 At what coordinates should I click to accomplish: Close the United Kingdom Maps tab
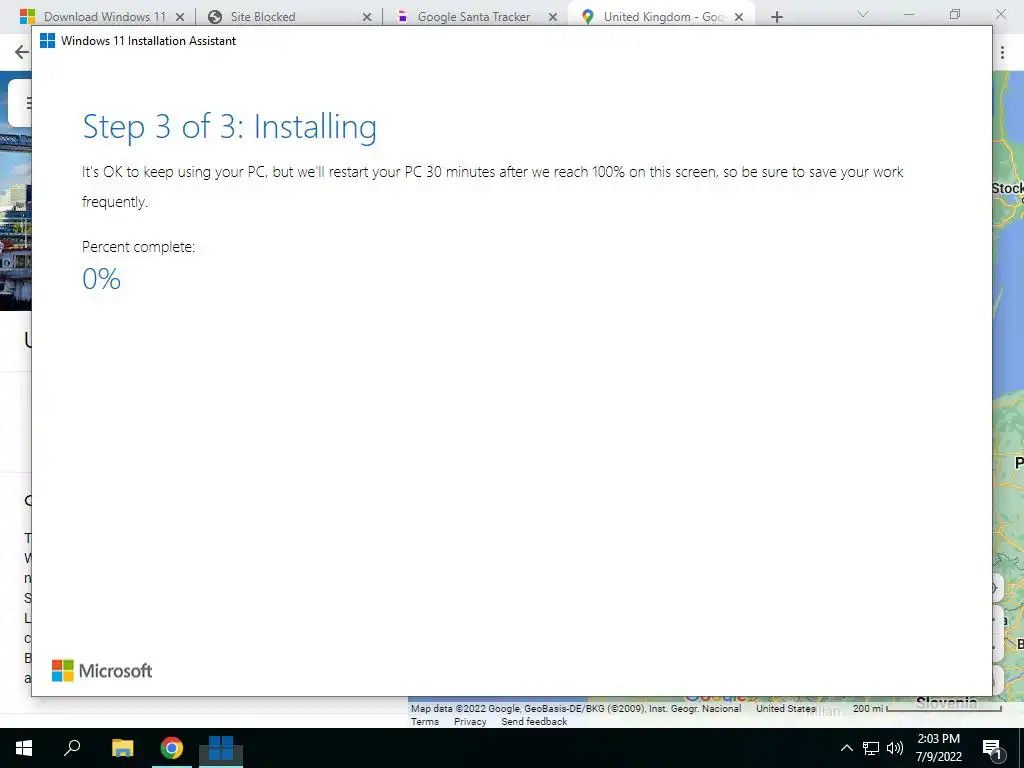739,17
